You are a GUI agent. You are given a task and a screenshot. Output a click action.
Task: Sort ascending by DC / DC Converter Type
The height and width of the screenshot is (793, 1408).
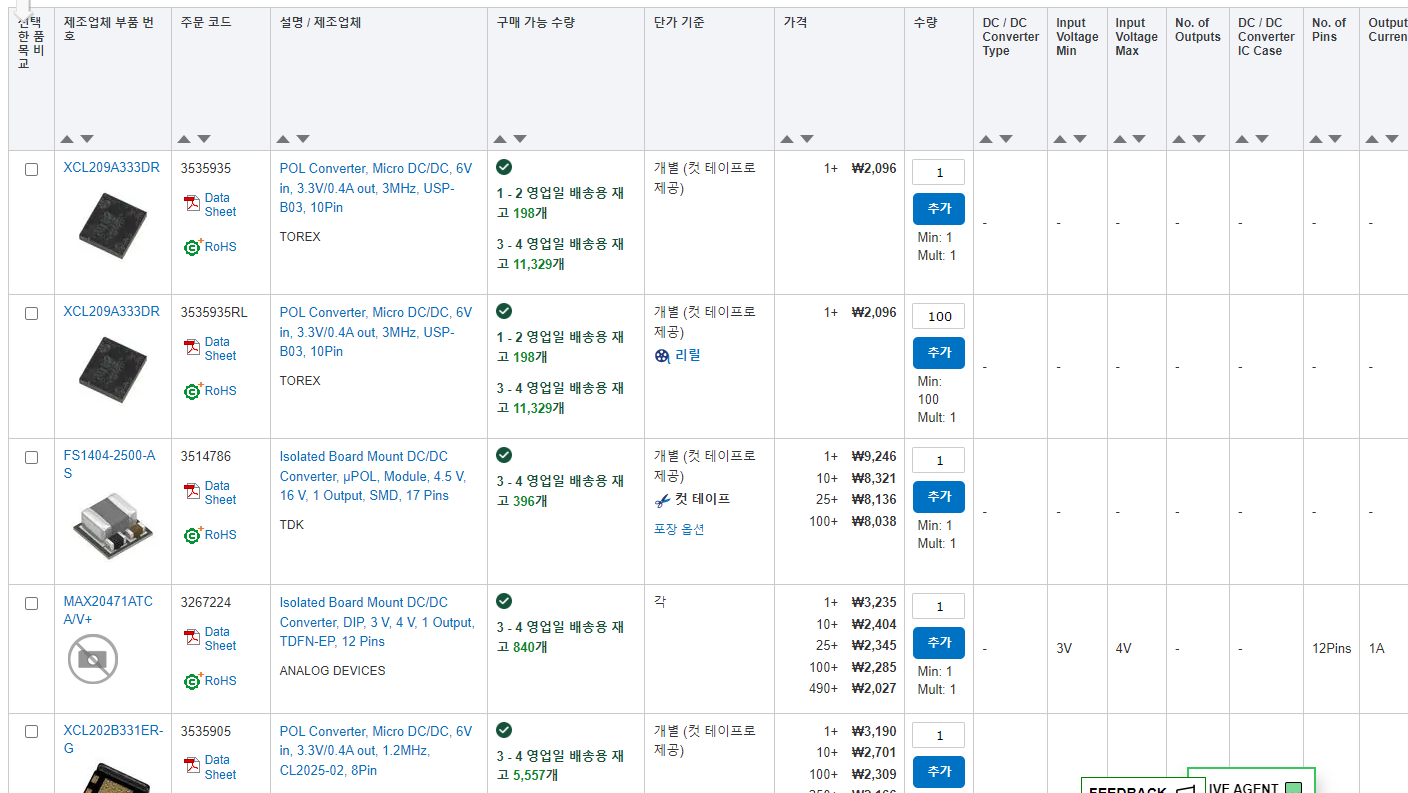click(986, 139)
